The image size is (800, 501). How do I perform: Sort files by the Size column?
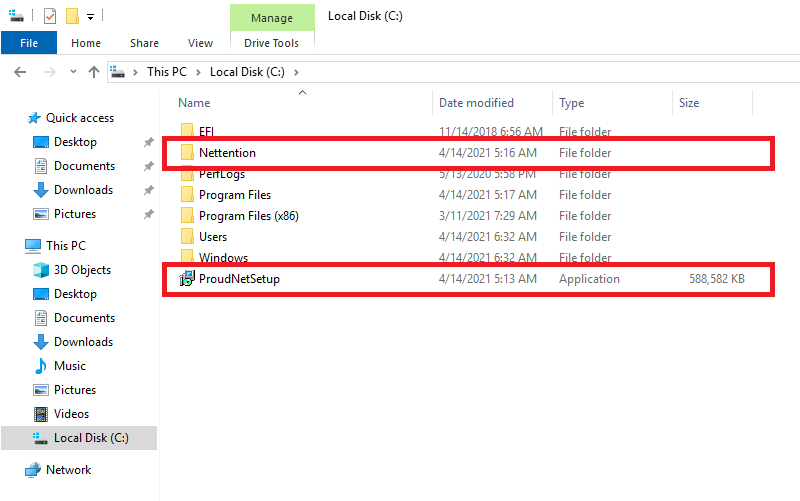689,103
